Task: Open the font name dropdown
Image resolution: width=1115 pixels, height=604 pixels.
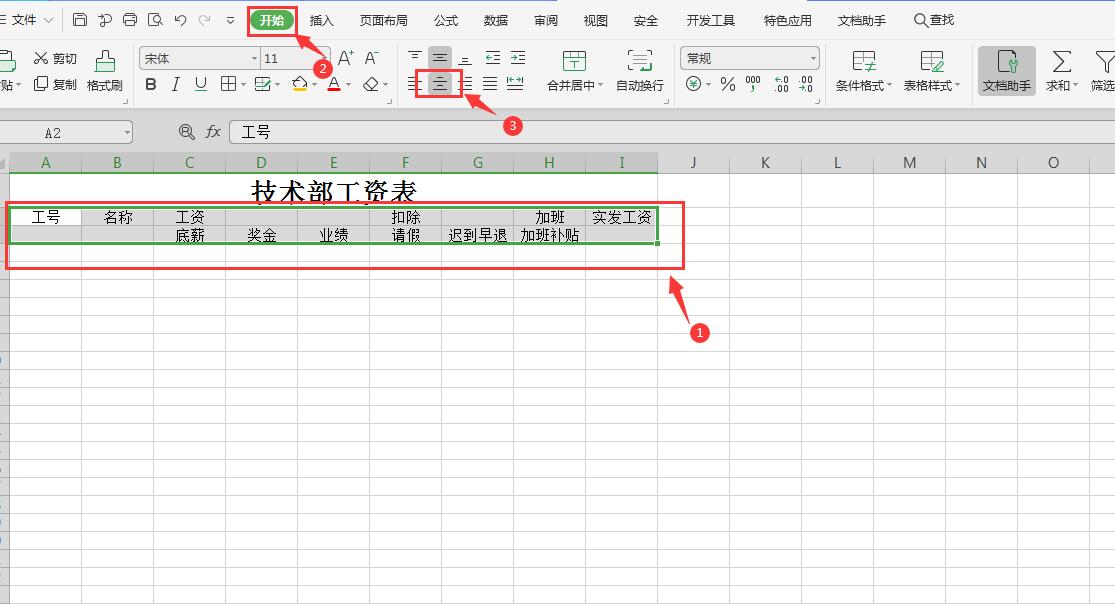Action: (x=255, y=57)
